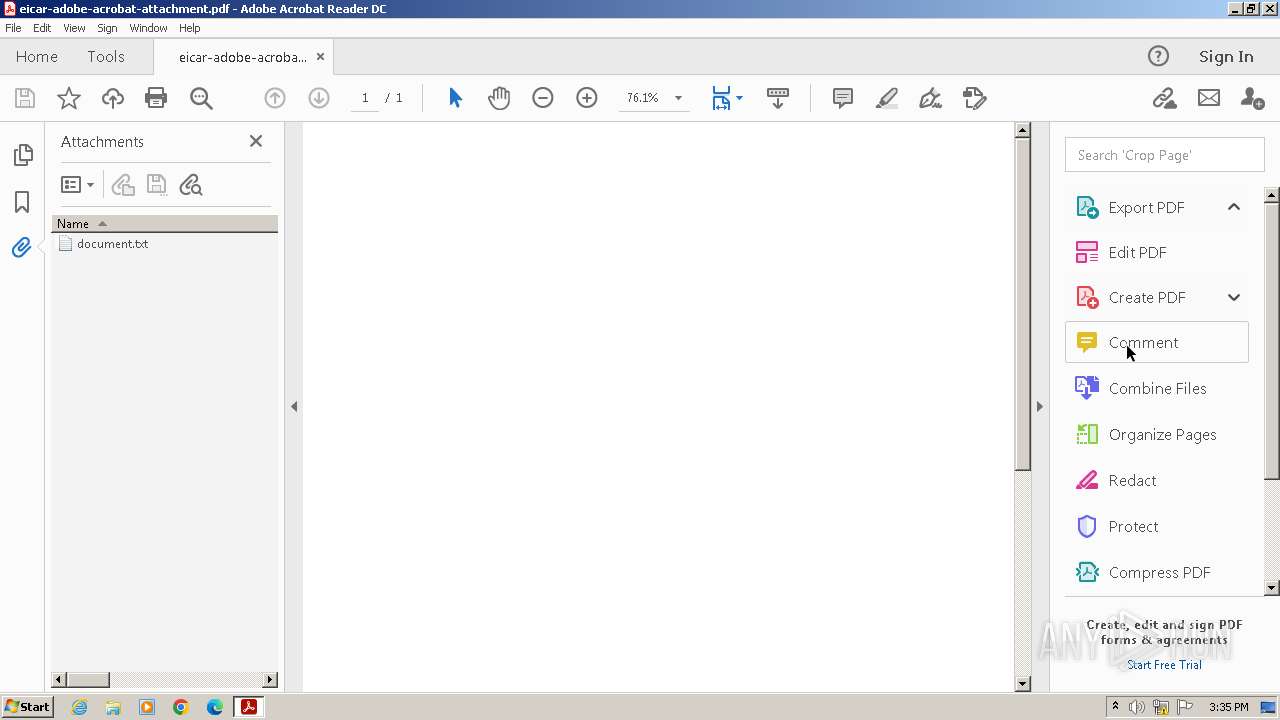Collapse the right tools pane arrow
Screen dimensions: 1280x720
point(1039,406)
